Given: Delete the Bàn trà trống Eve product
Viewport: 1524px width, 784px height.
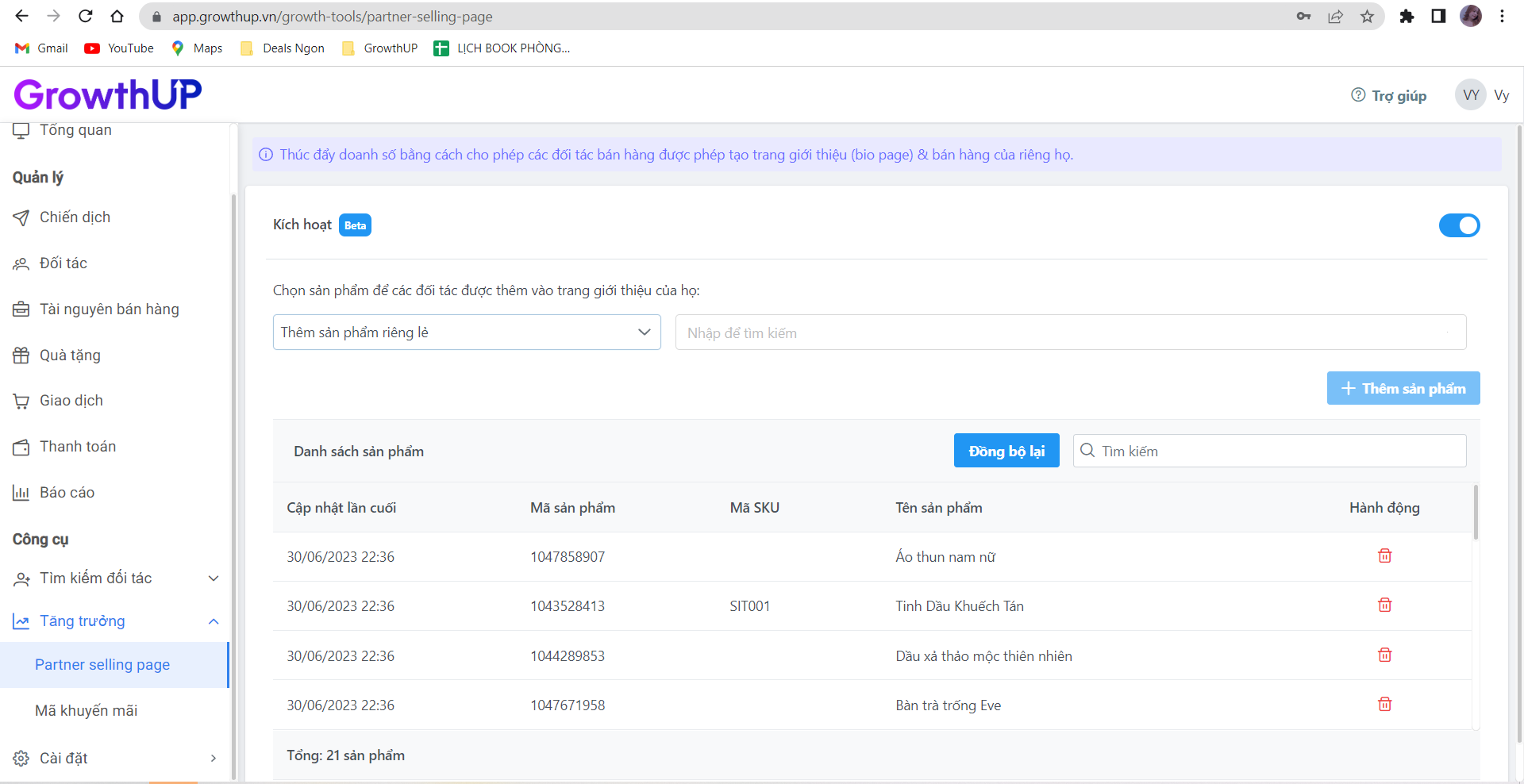Looking at the screenshot, I should pos(1384,705).
